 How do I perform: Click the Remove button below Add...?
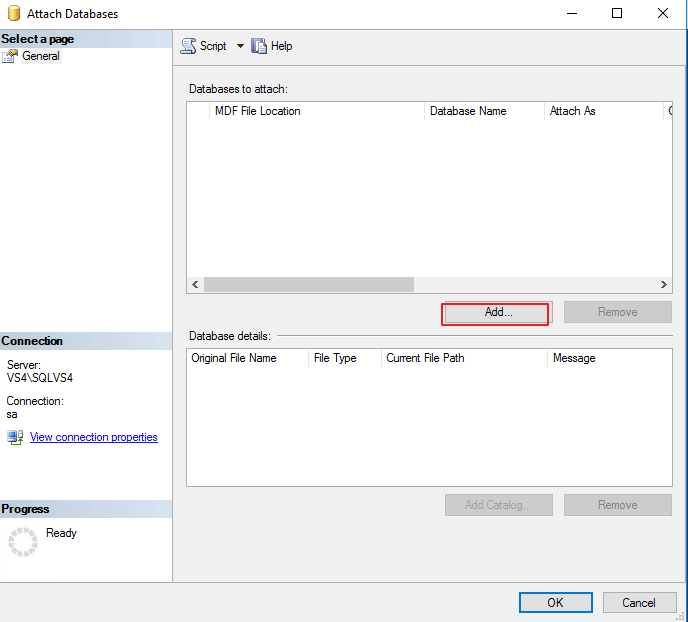(x=617, y=312)
